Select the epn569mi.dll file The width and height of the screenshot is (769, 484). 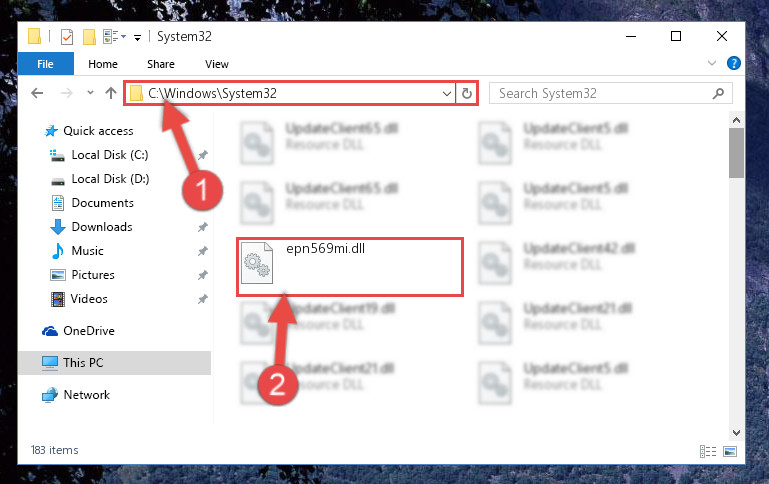tap(350, 267)
